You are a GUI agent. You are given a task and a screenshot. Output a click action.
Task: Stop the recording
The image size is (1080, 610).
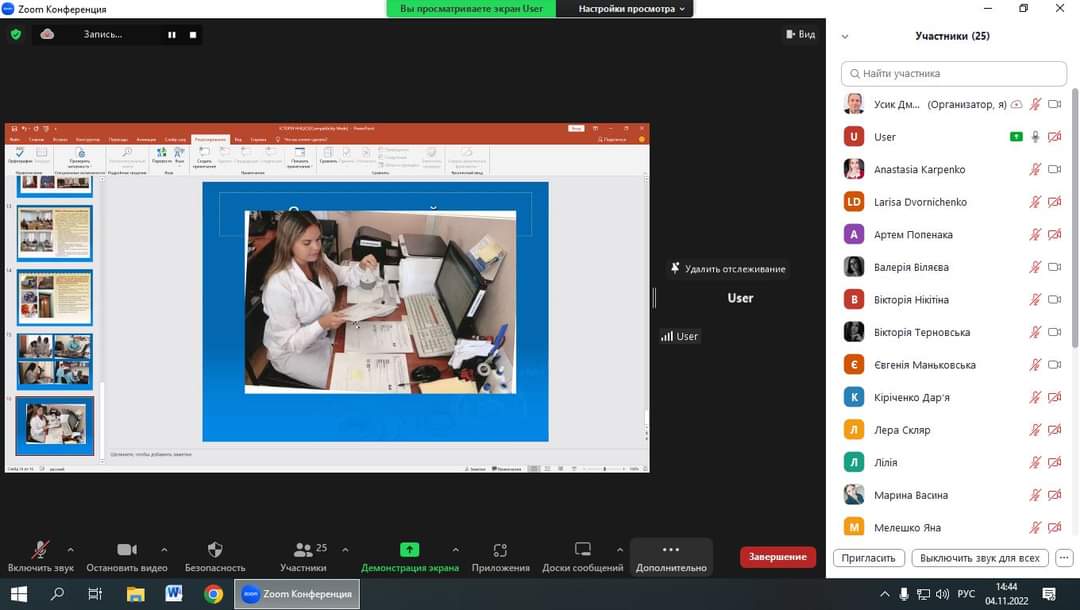pyautogui.click(x=193, y=35)
